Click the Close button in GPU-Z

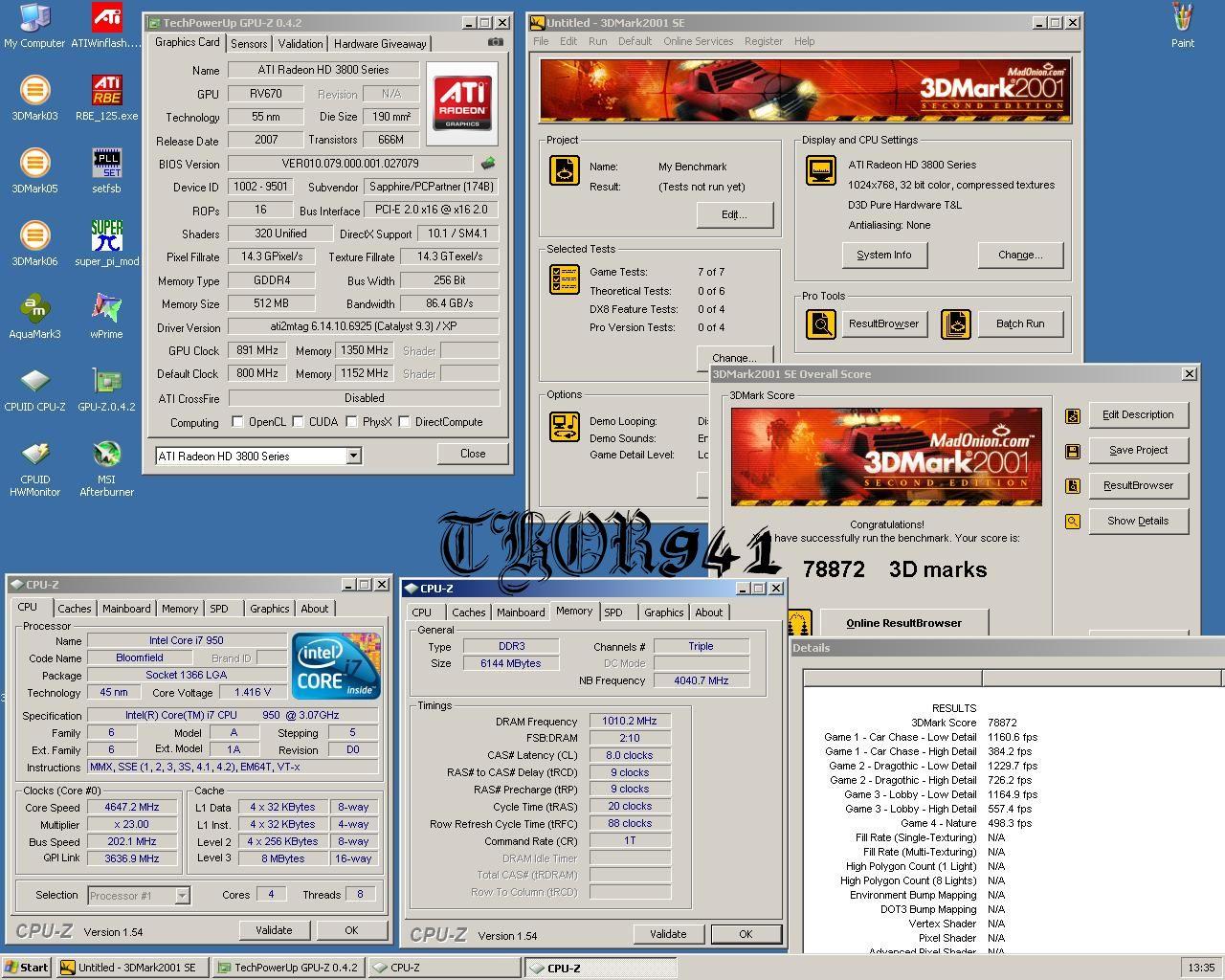coord(473,454)
